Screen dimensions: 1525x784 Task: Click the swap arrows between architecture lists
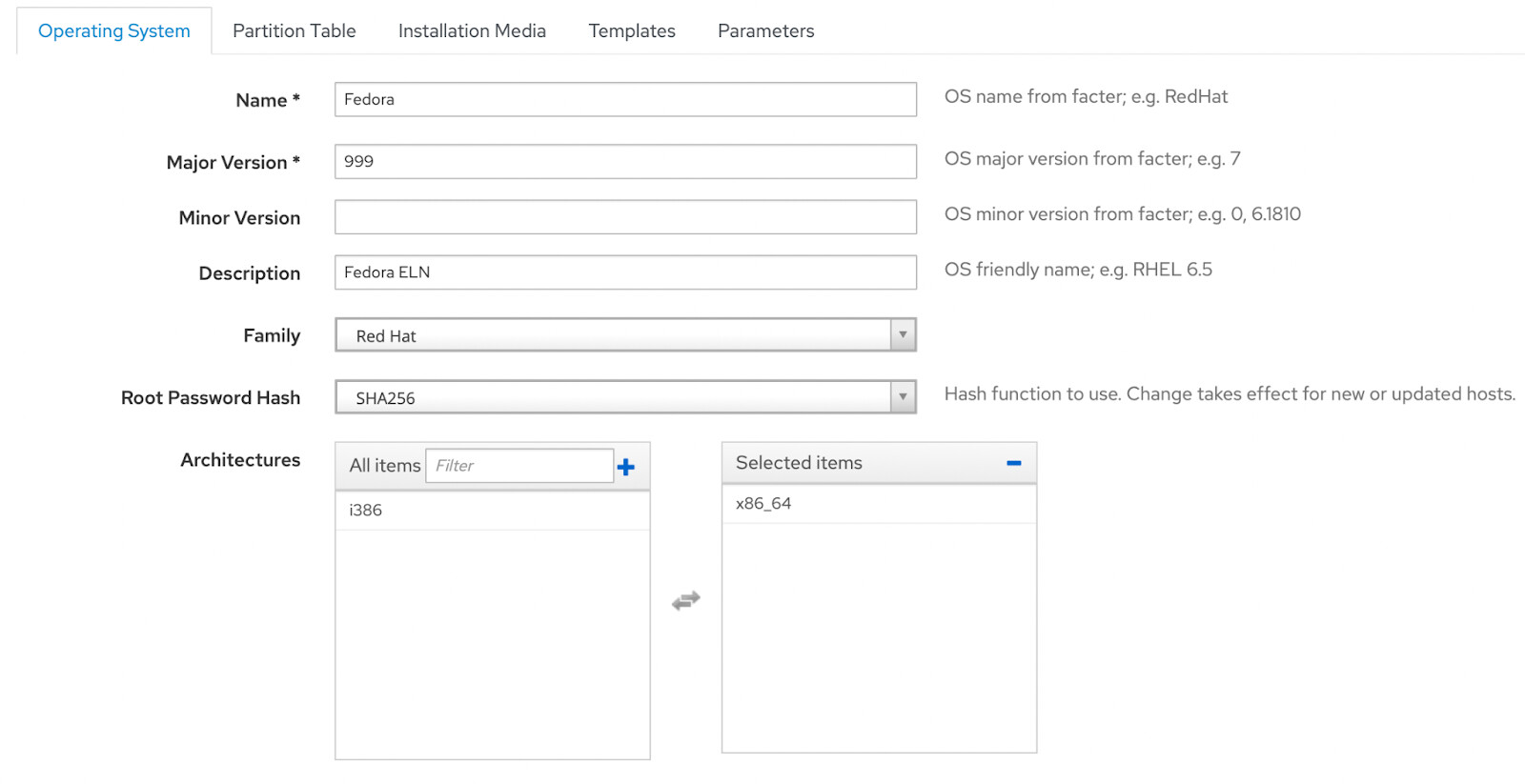coord(686,600)
